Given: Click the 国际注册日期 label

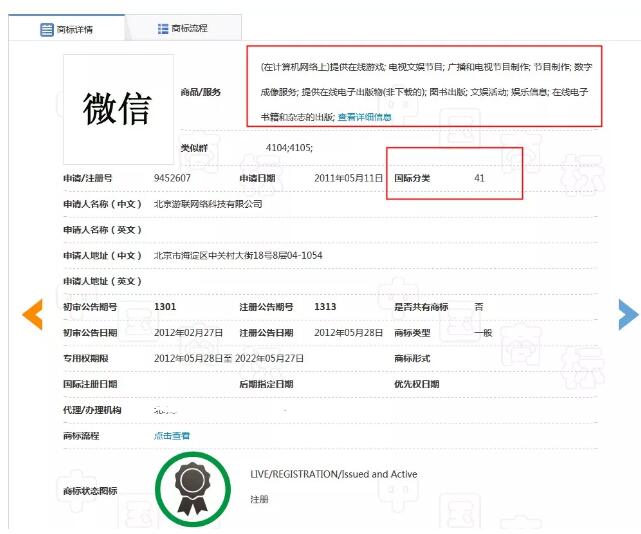Looking at the screenshot, I should pos(90,384).
